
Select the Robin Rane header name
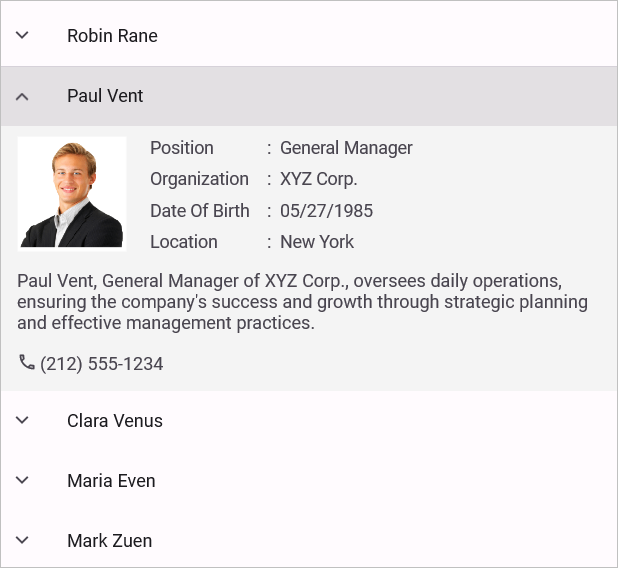click(112, 36)
